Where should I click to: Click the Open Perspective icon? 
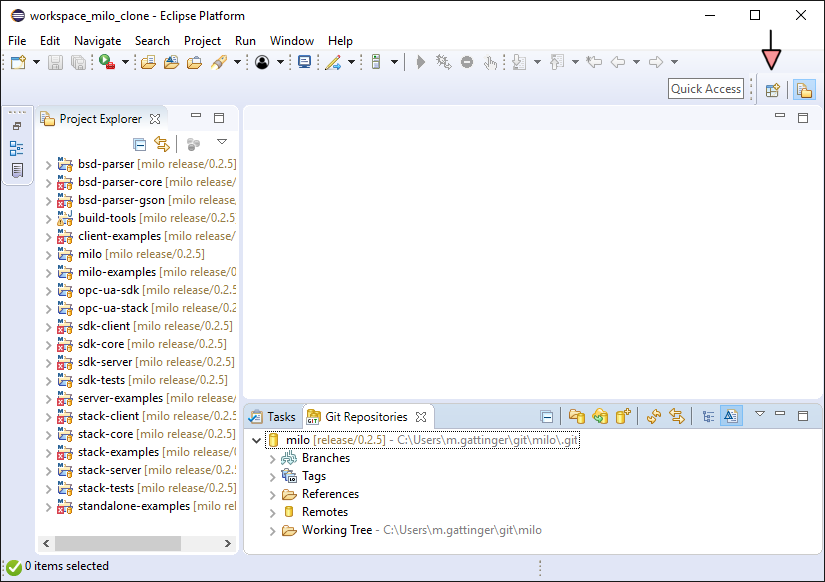click(x=772, y=90)
